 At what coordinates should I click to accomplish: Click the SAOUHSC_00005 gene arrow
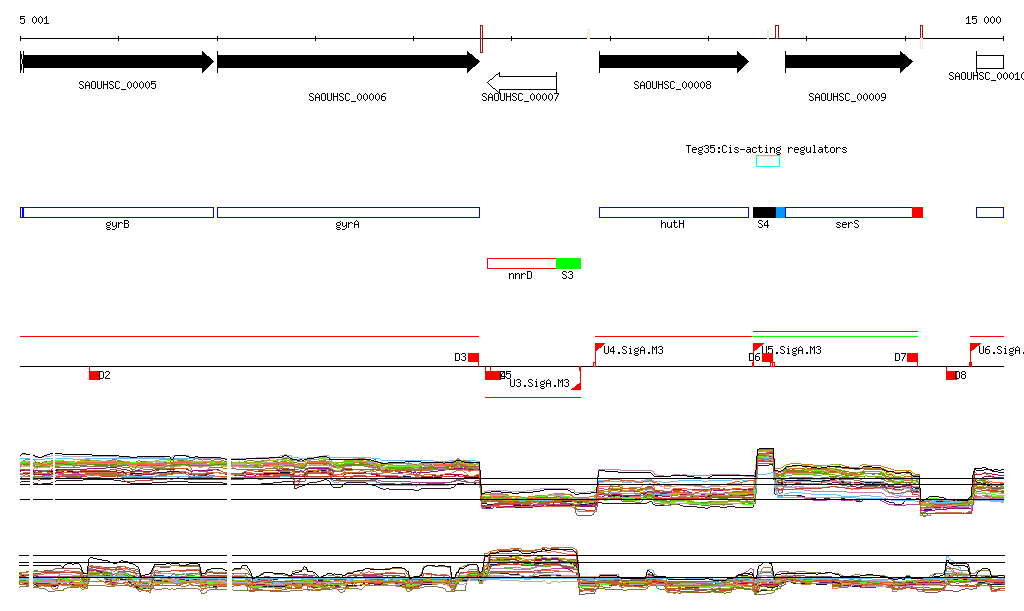point(117,62)
